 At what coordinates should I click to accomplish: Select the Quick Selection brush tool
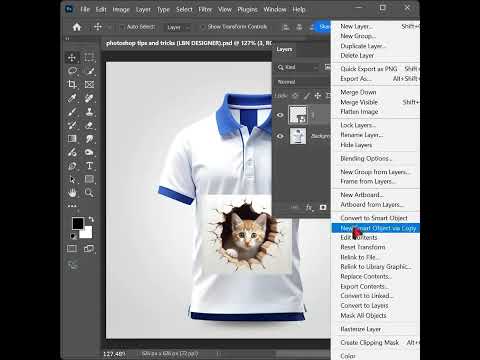point(89,71)
